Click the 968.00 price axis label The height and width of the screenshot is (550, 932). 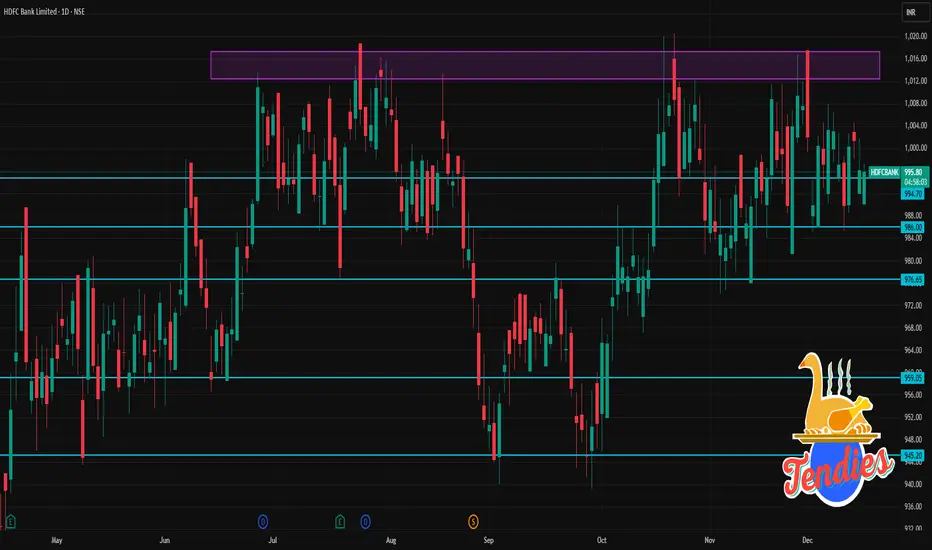coord(913,328)
